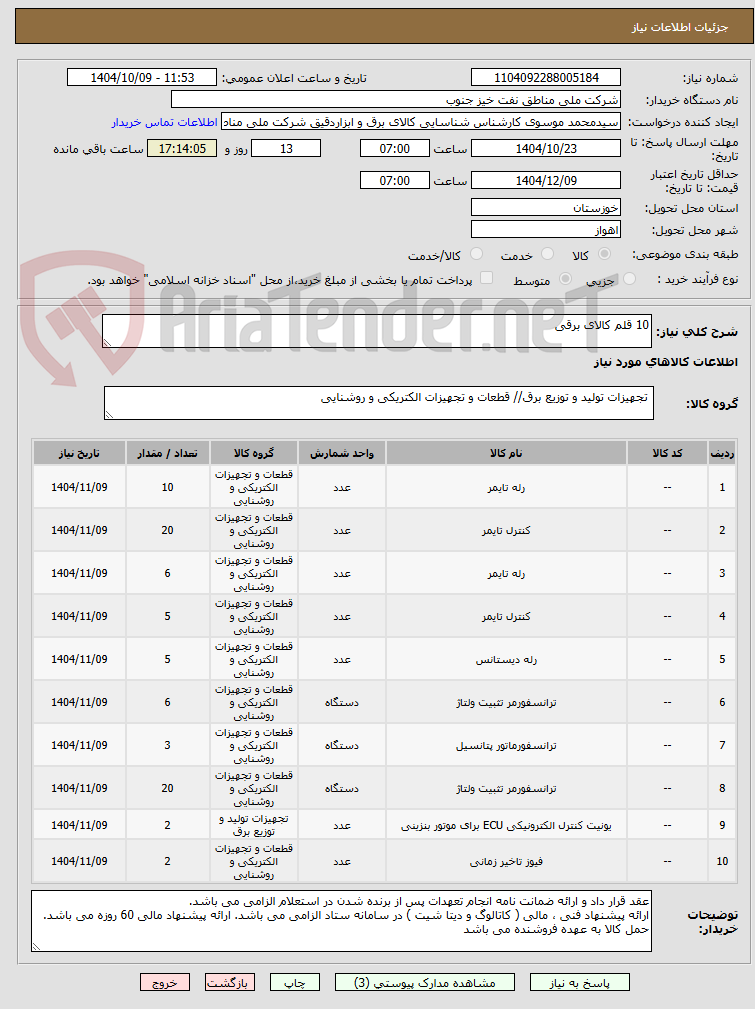755x1009 pixels.
Task: Click the چاپ print button
Action: tap(295, 983)
